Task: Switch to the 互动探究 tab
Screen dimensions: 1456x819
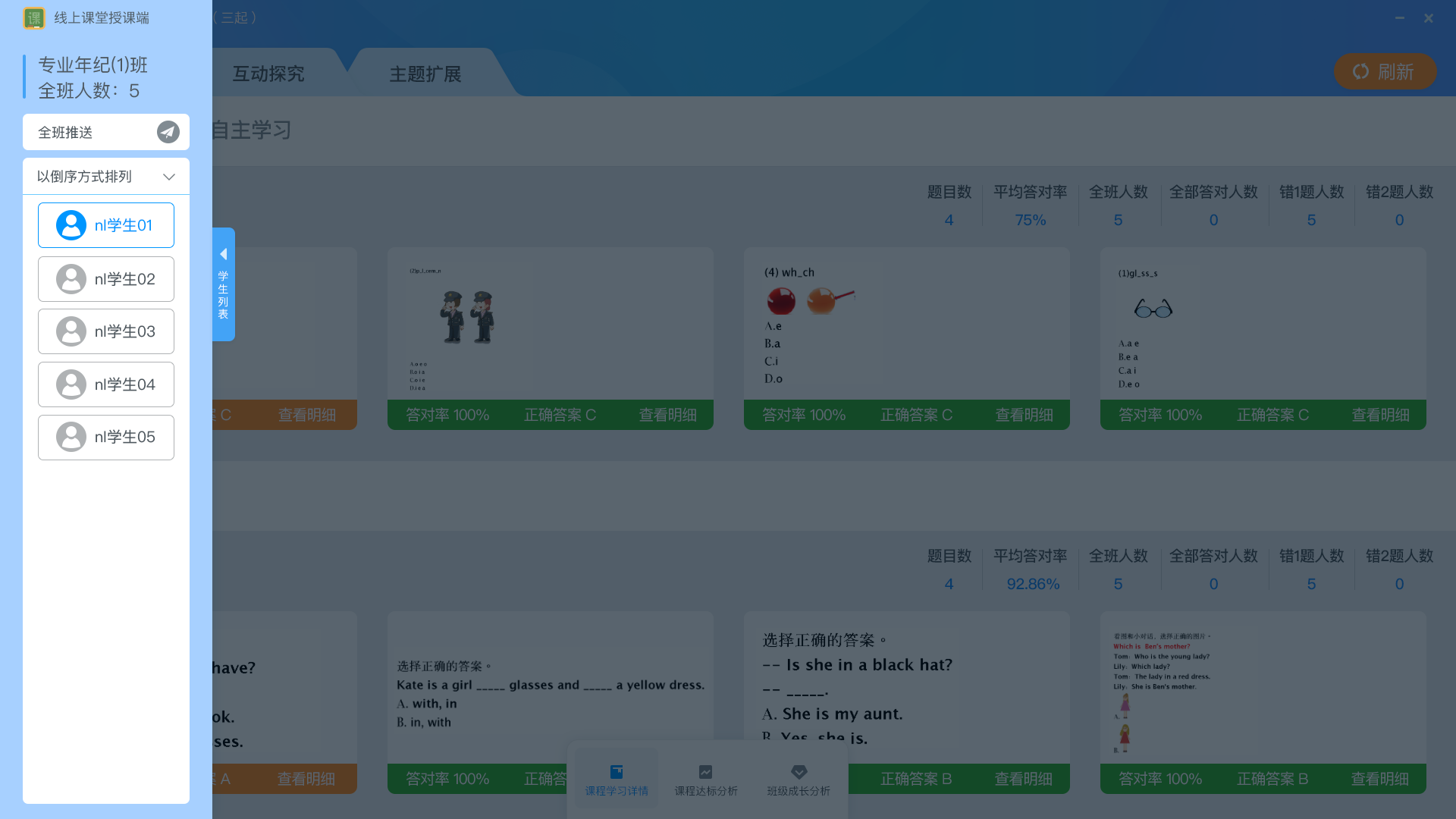Action: [268, 74]
